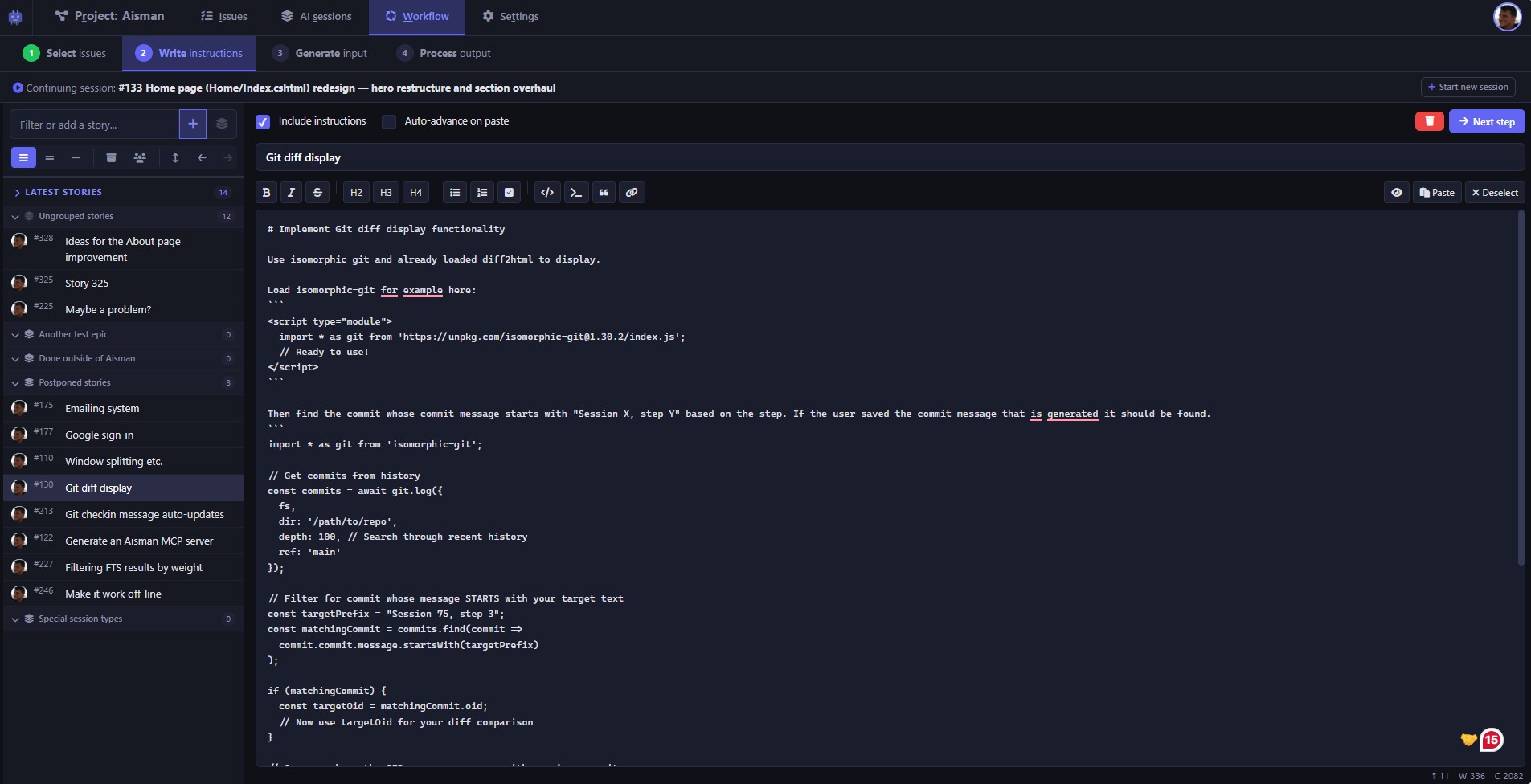Collapse the Another test epic group
This screenshot has height=784, width=1531.
click(124, 335)
